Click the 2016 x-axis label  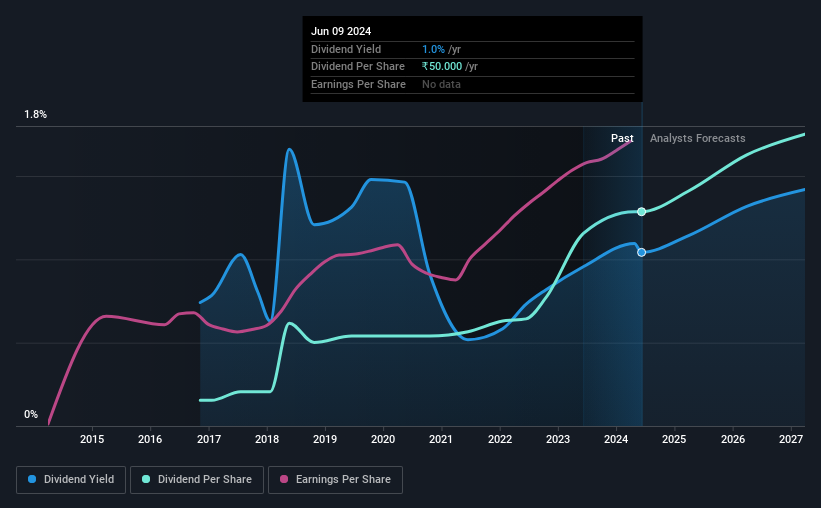(150, 439)
